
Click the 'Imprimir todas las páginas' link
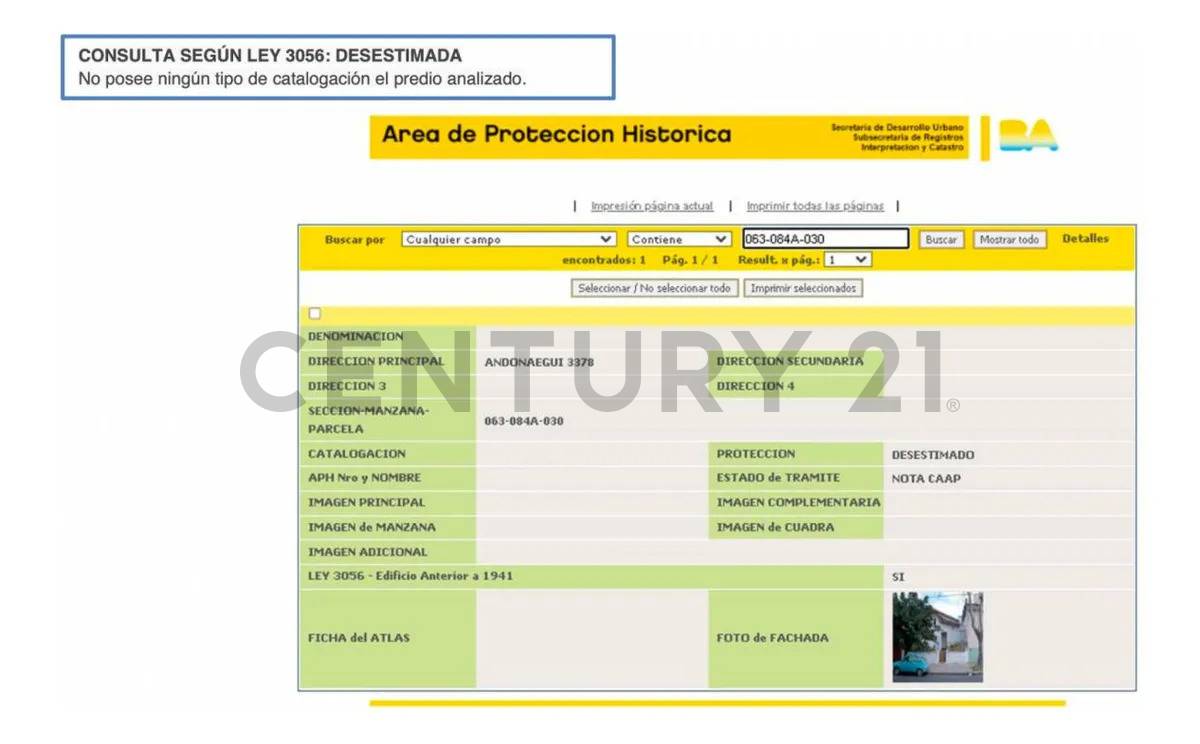[x=815, y=206]
